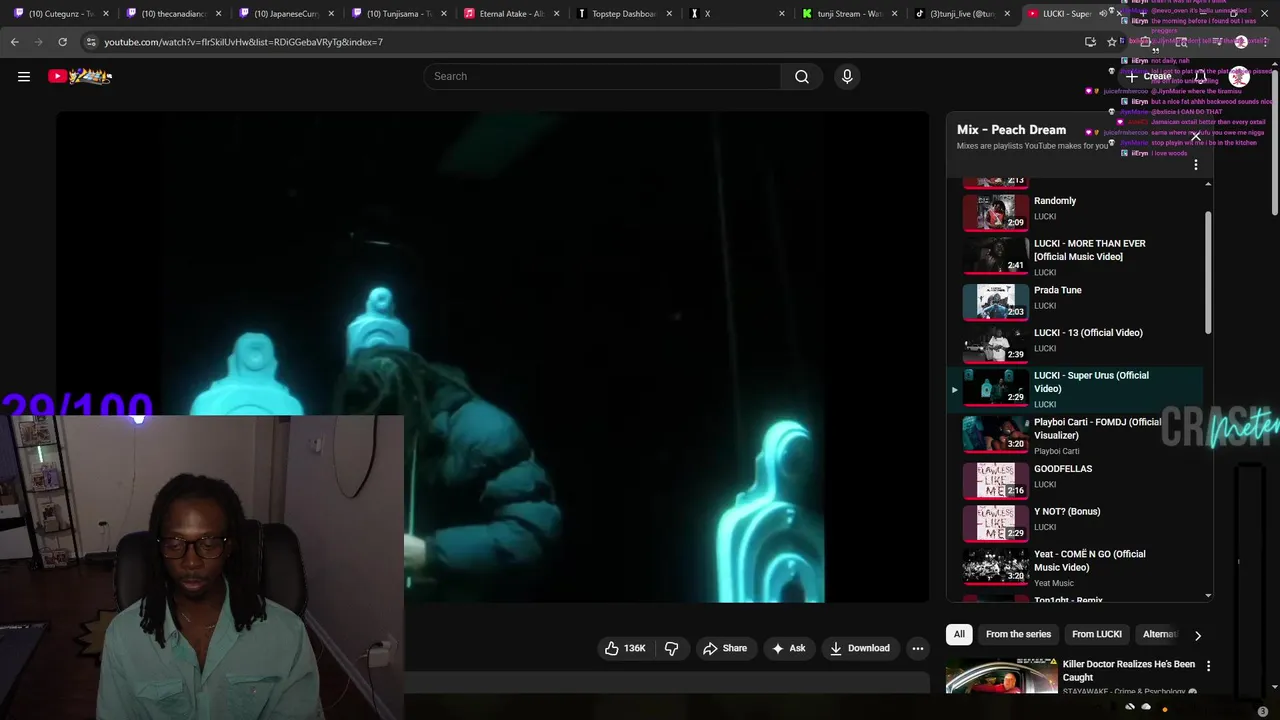Reload the page in browser toolbar
1280x720 pixels.
pyautogui.click(x=62, y=42)
